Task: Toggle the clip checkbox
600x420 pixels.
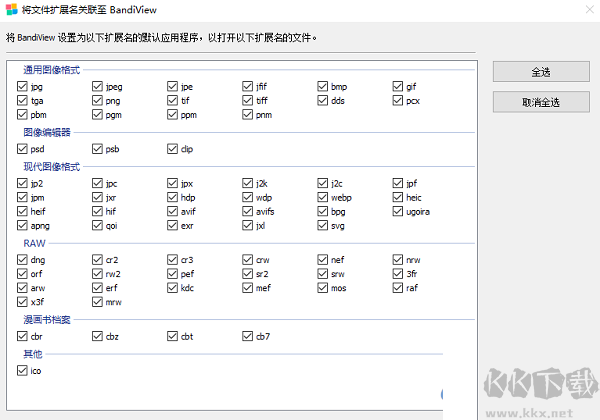Action: coord(172,149)
